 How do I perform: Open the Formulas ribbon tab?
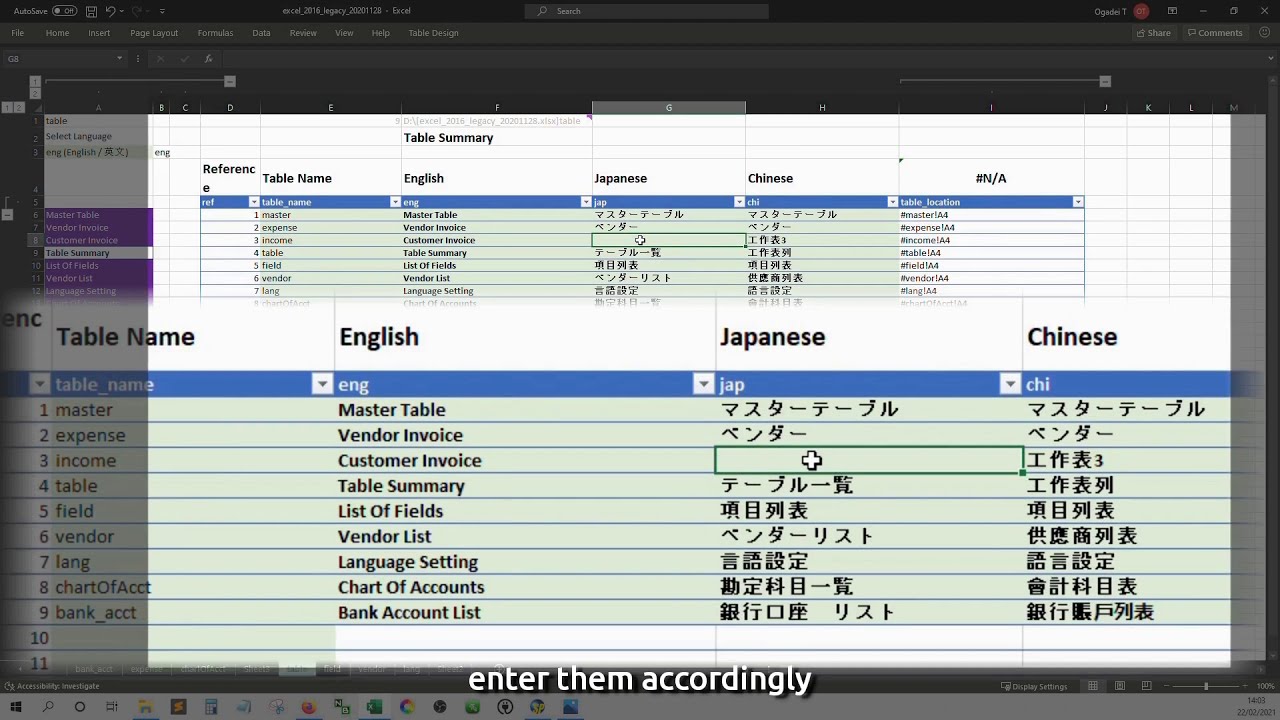tap(215, 33)
